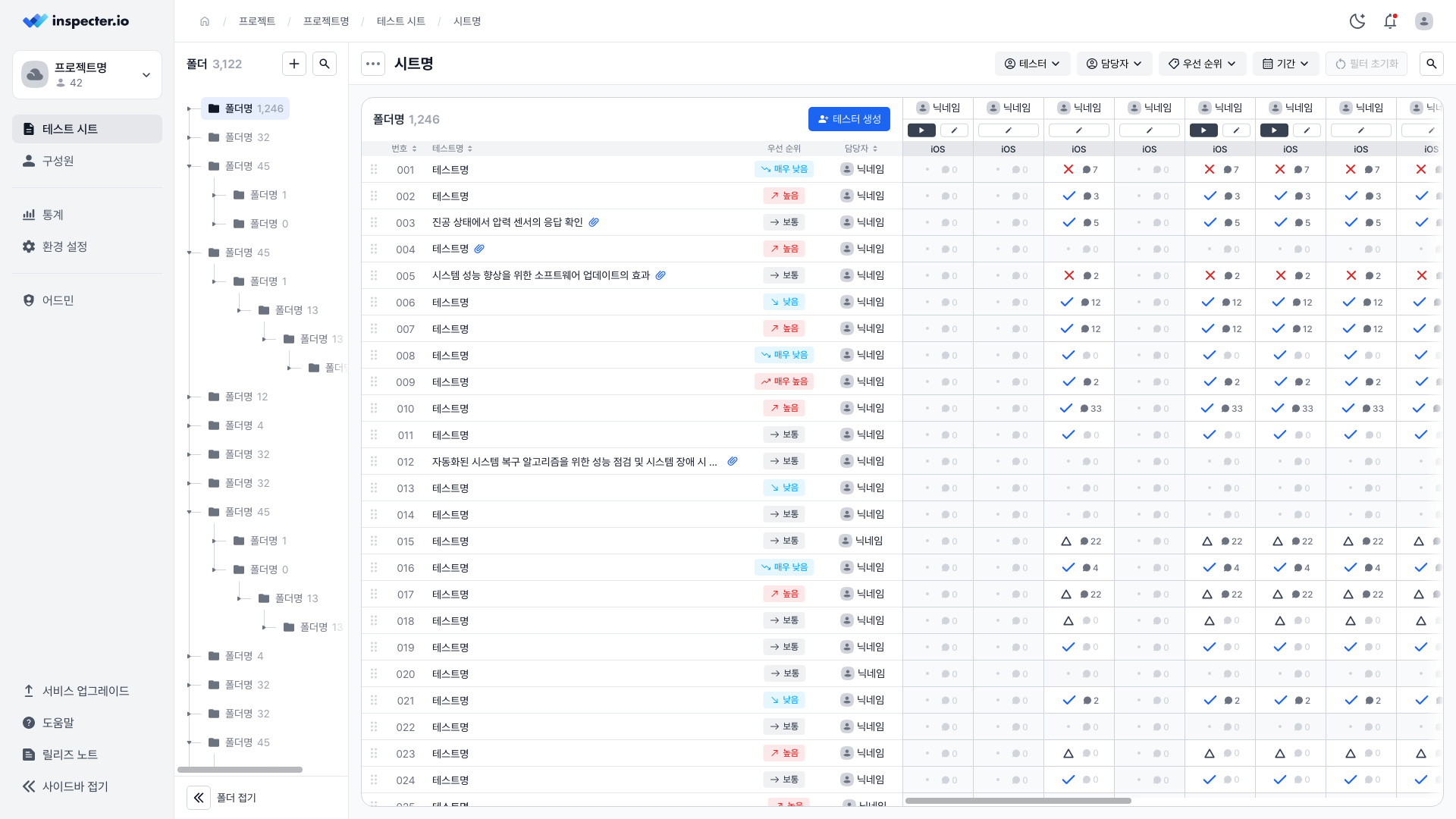1456x819 pixels.
Task: Click the home breadcrumb icon
Action: coord(205,21)
